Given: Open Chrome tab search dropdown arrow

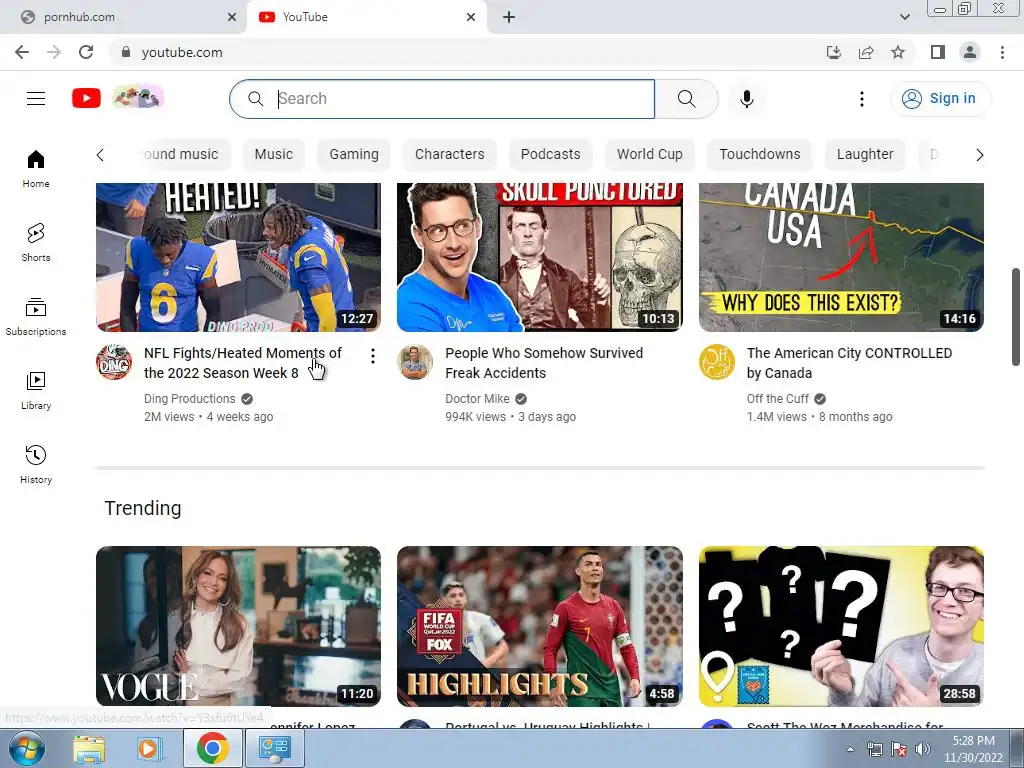Looking at the screenshot, I should click(x=904, y=17).
